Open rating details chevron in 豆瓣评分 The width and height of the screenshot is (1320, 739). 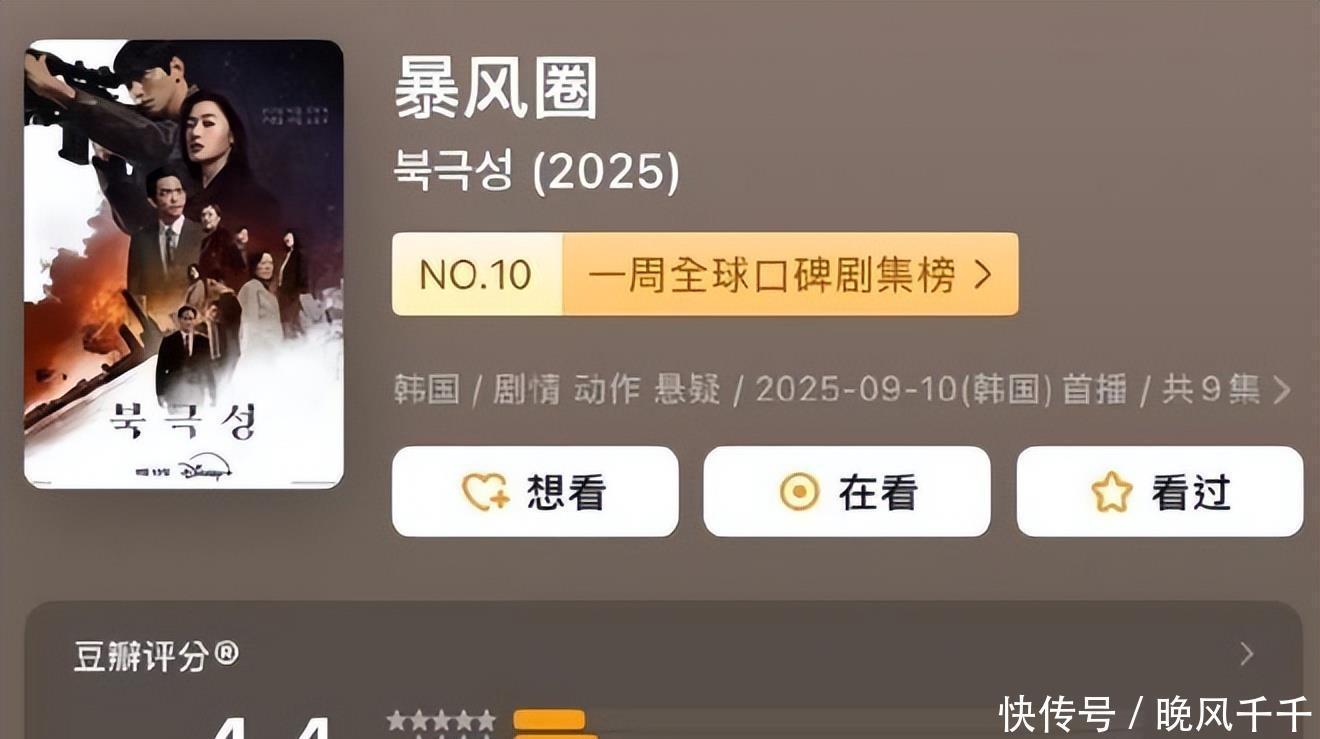tap(1246, 654)
